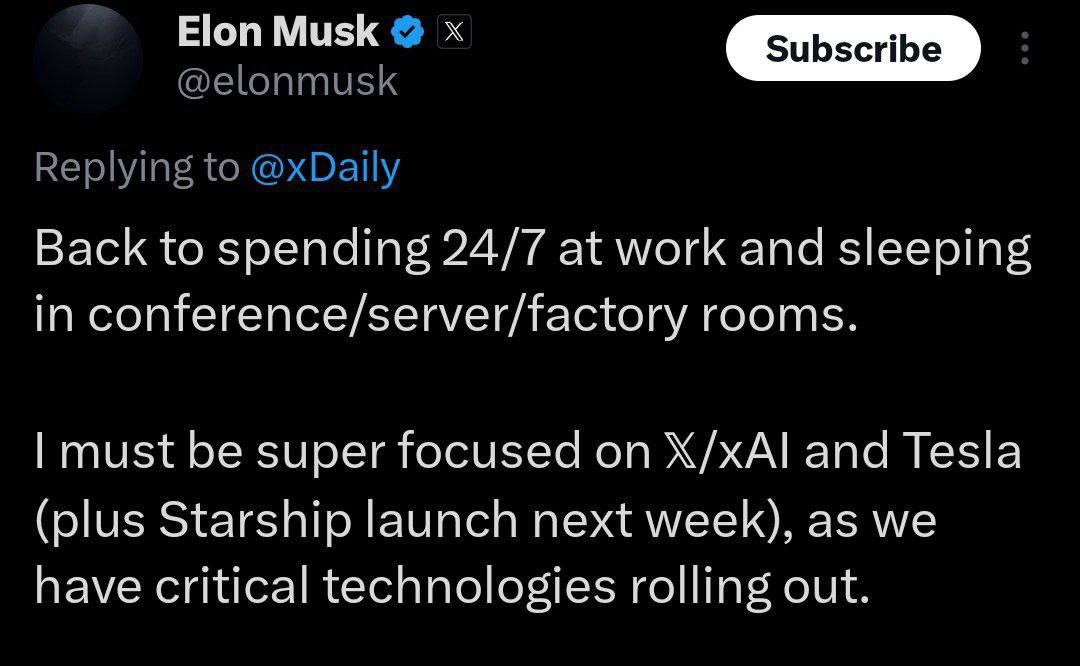Click the blue verified checkmark badge

pyautogui.click(x=408, y=32)
